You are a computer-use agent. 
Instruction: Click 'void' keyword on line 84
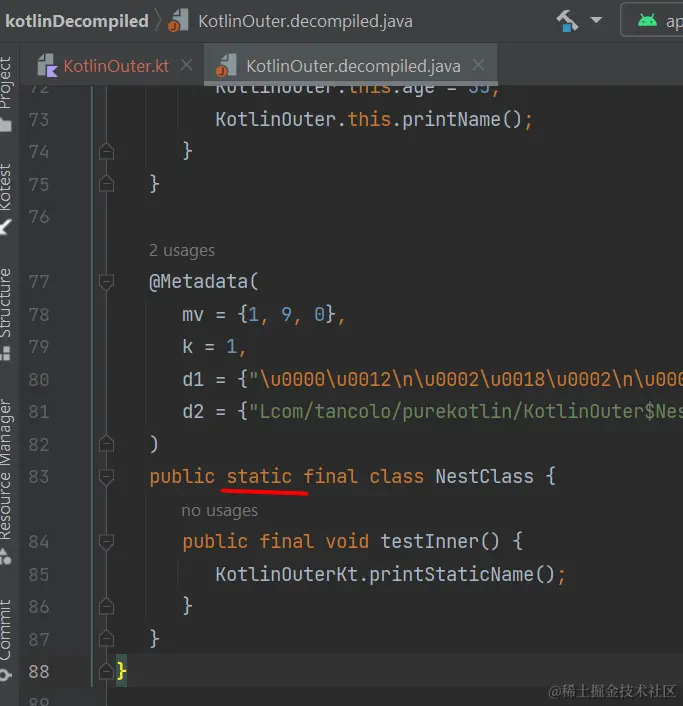coord(347,541)
